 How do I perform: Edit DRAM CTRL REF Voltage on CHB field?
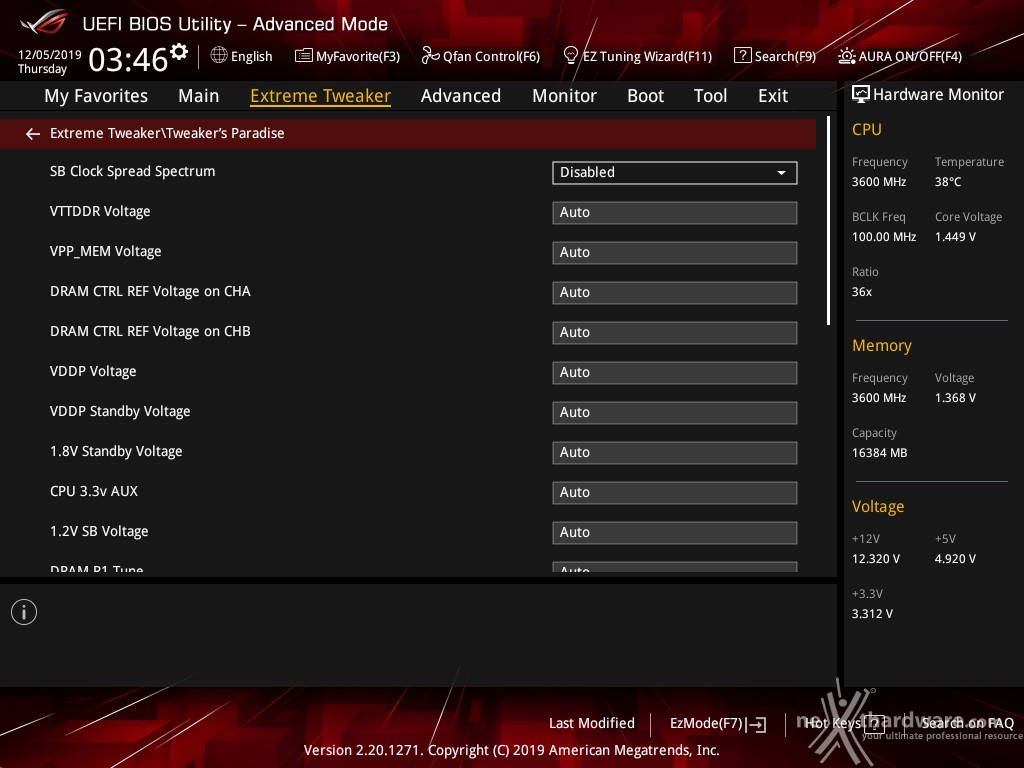click(x=675, y=332)
